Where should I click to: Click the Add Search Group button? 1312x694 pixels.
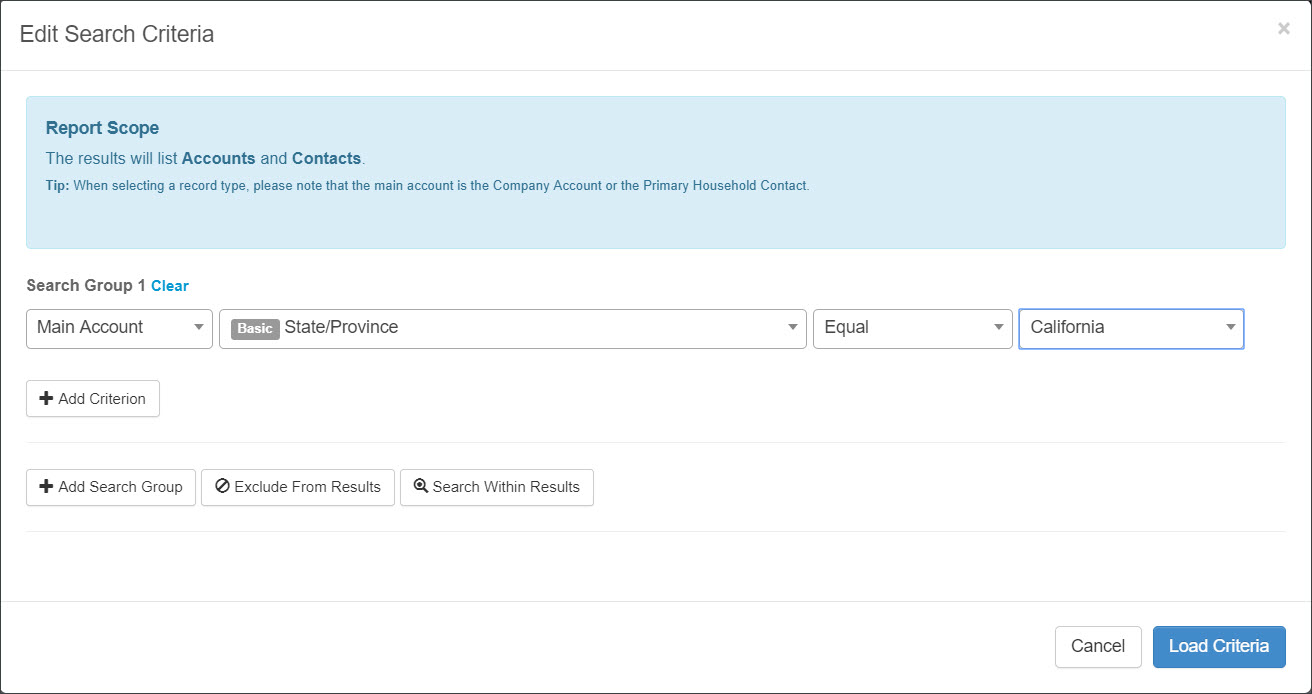(x=111, y=487)
